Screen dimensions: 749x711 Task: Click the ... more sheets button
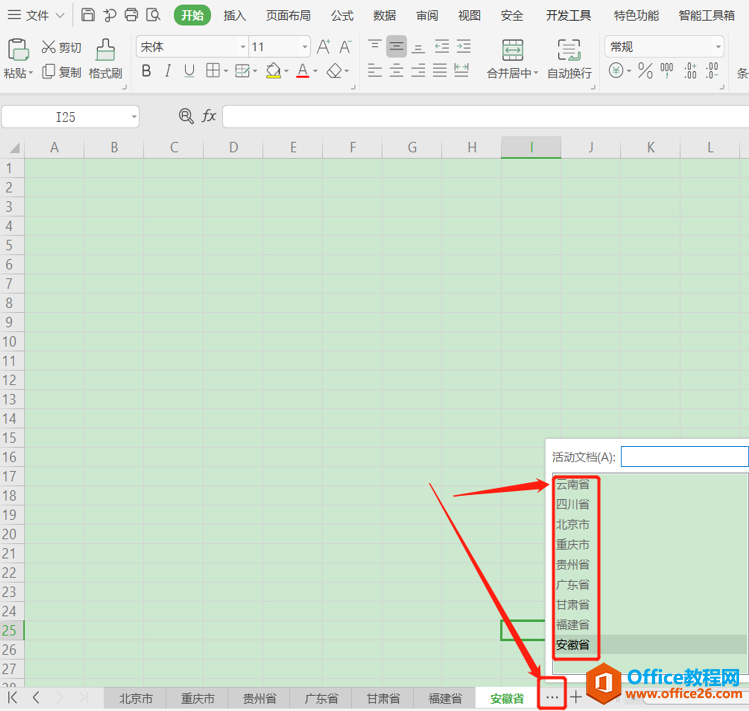(x=552, y=698)
